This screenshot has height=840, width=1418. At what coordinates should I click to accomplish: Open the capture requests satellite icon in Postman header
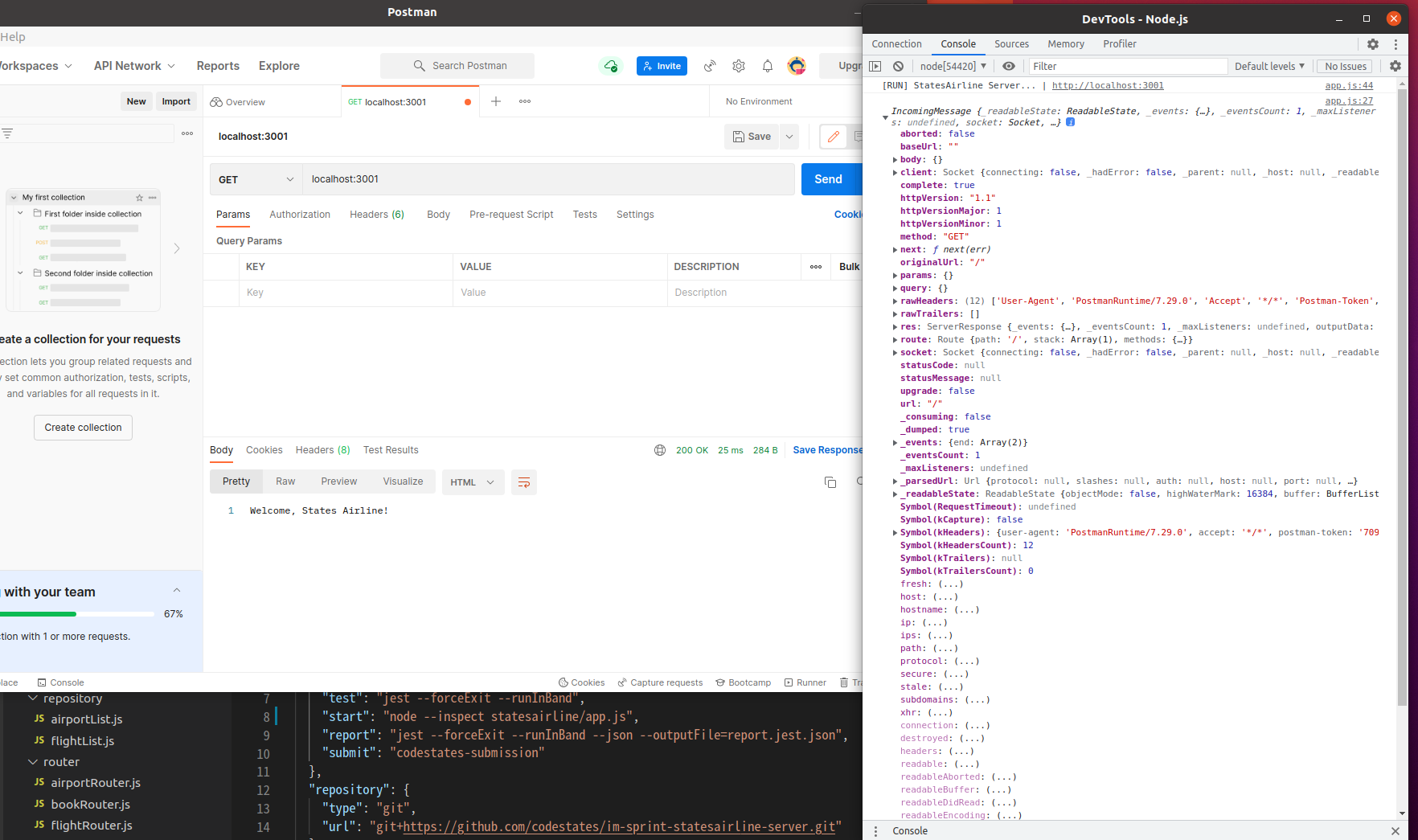click(710, 66)
